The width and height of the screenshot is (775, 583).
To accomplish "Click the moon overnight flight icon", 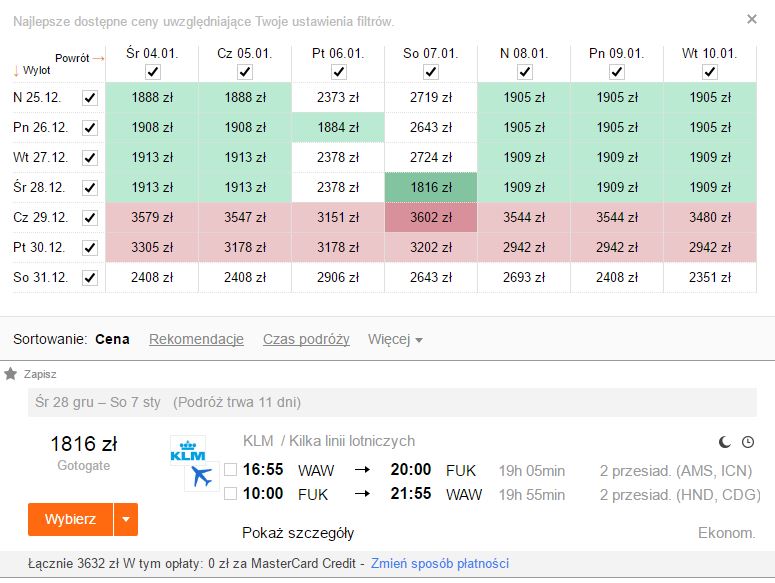I will (725, 442).
